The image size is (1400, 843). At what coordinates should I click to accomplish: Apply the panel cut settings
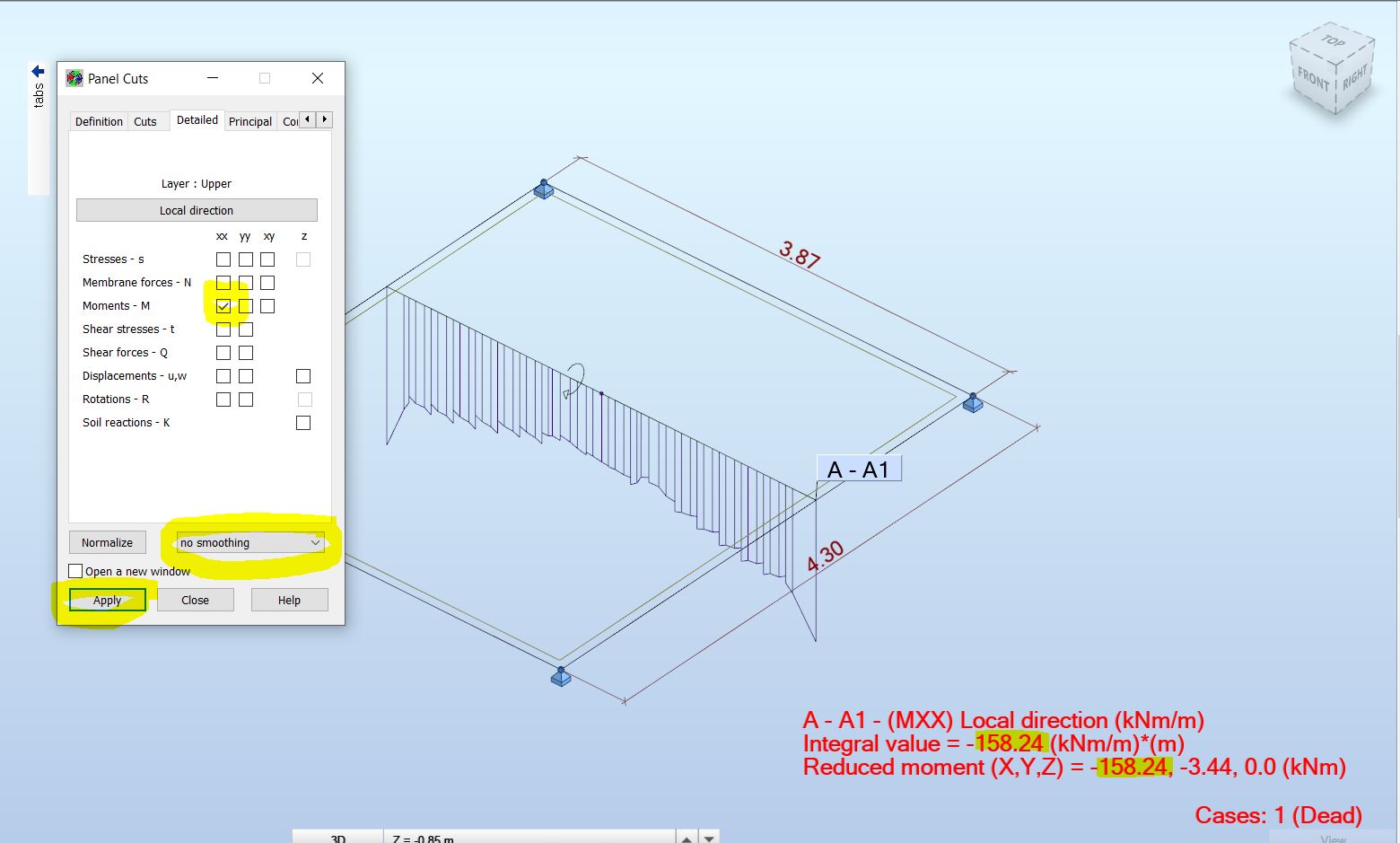(x=107, y=600)
